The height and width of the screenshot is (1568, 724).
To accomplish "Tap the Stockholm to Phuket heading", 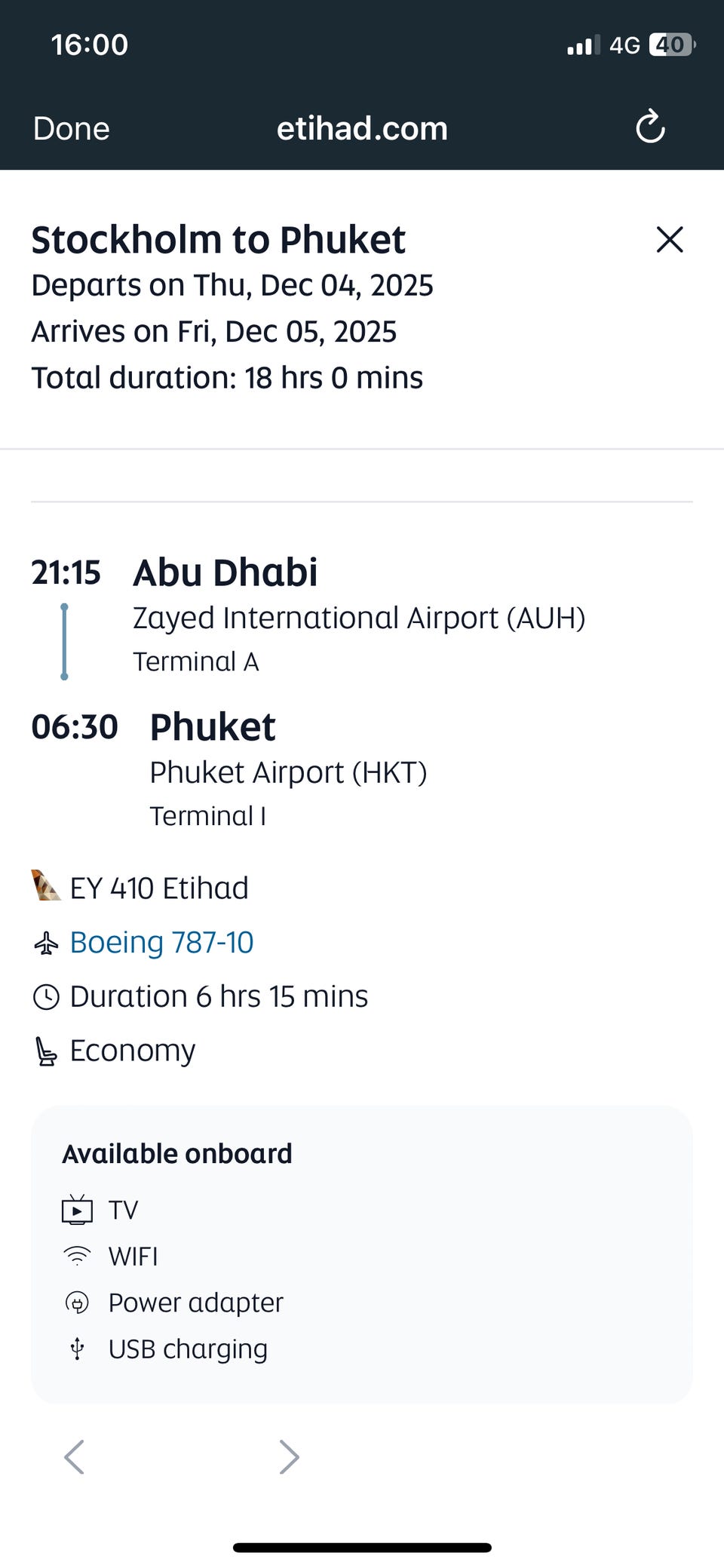I will coord(219,240).
